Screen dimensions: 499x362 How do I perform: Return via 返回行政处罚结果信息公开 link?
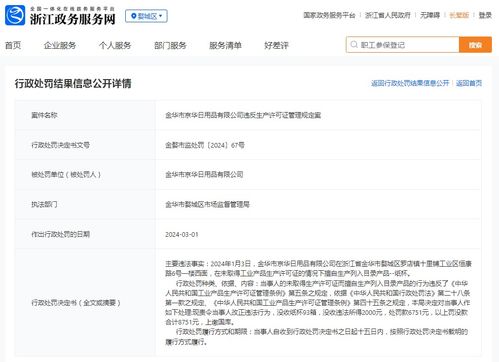[x=410, y=83]
